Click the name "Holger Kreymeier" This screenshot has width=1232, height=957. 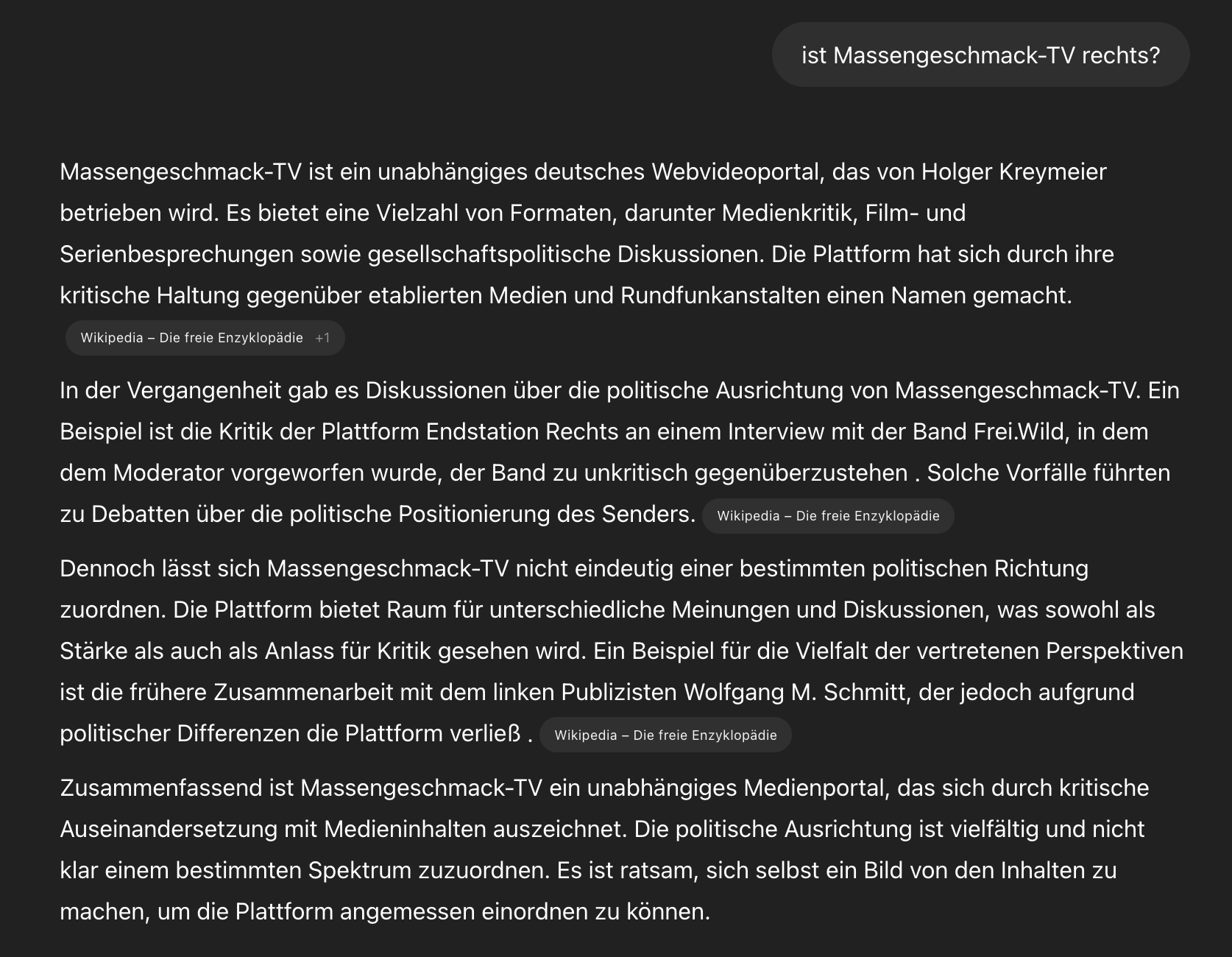coord(1013,172)
